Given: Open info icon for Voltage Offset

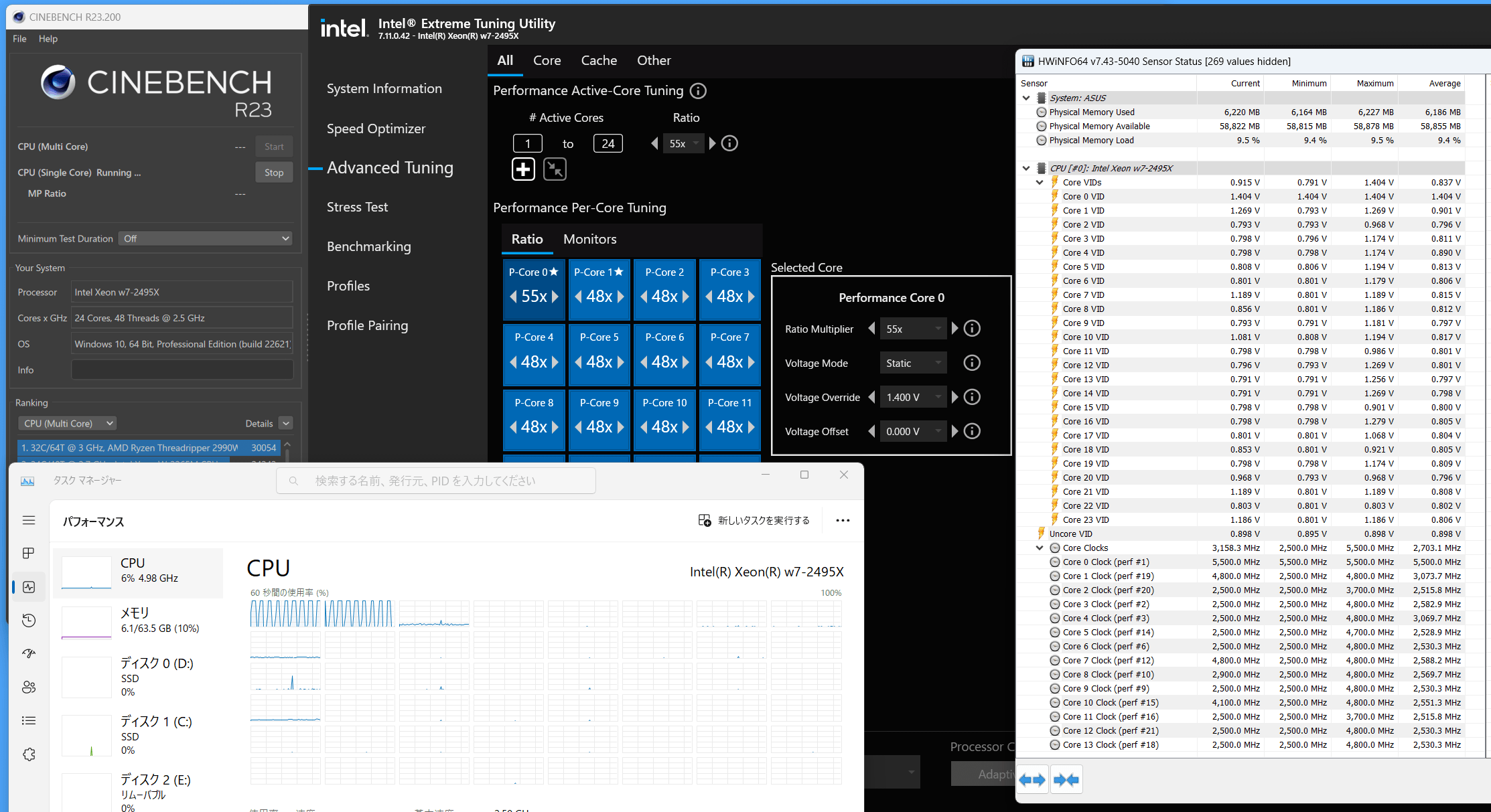Looking at the screenshot, I should (x=971, y=431).
